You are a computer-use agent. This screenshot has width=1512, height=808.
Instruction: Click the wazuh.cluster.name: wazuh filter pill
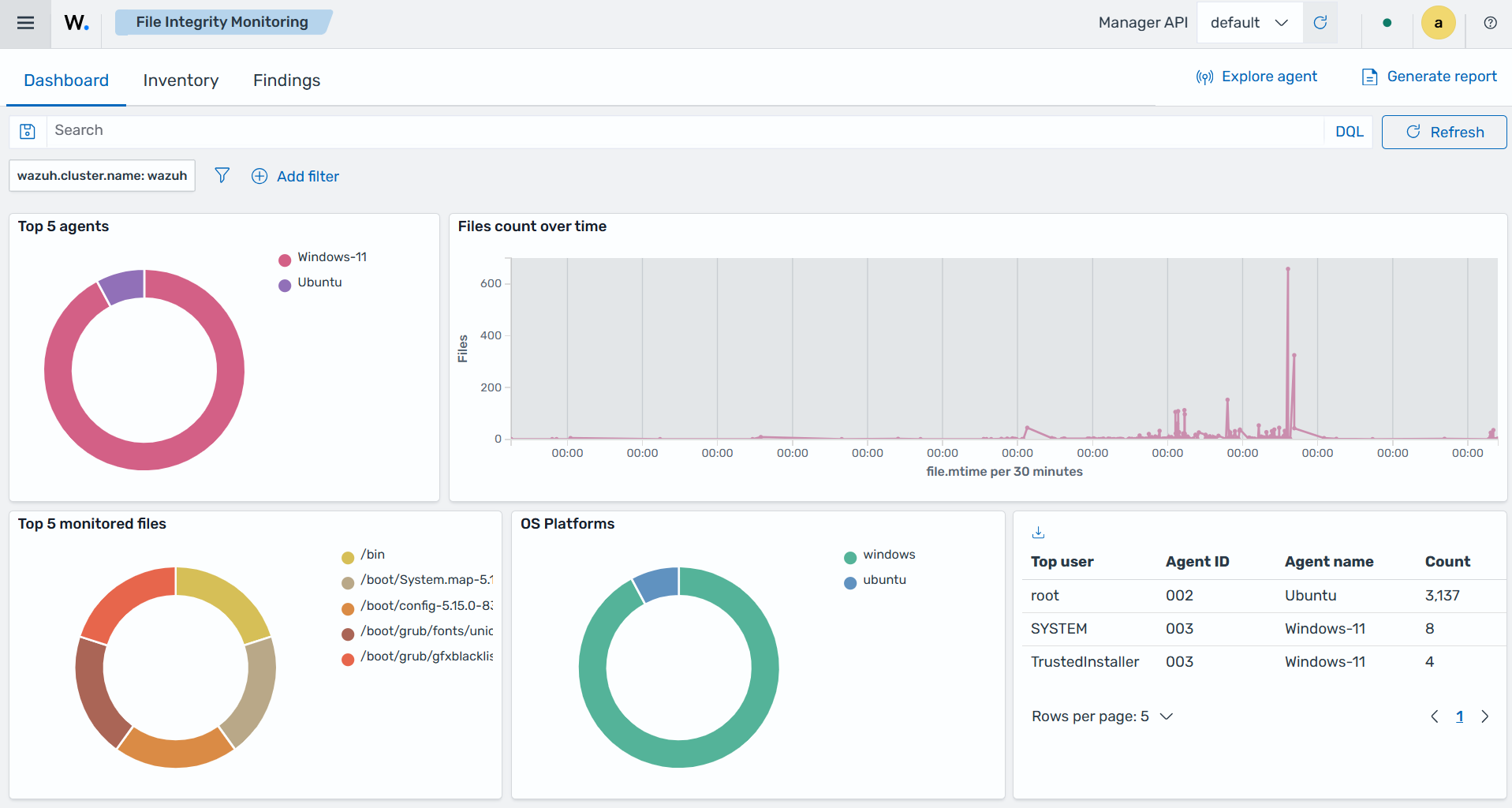pos(102,175)
